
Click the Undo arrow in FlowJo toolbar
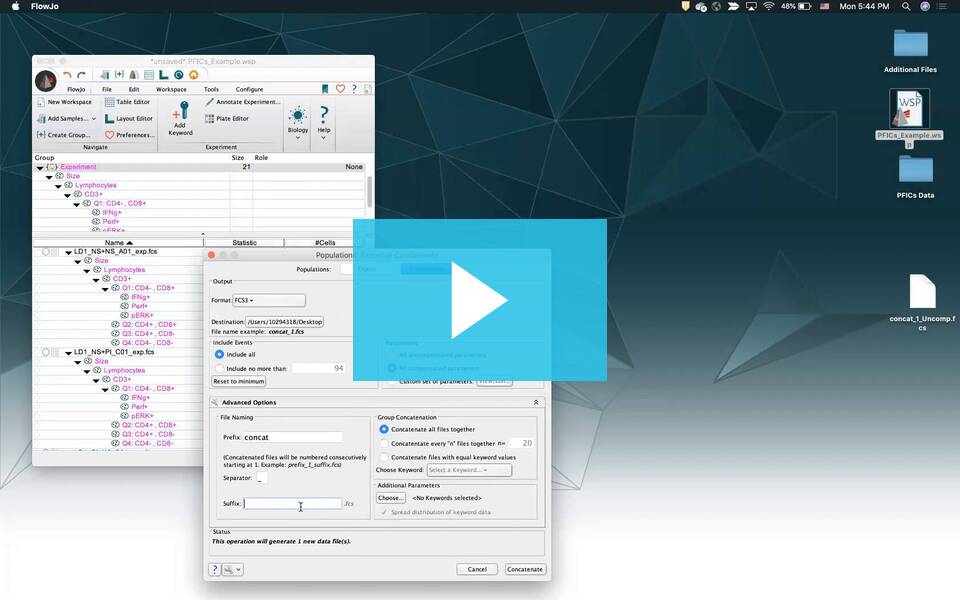[x=67, y=75]
